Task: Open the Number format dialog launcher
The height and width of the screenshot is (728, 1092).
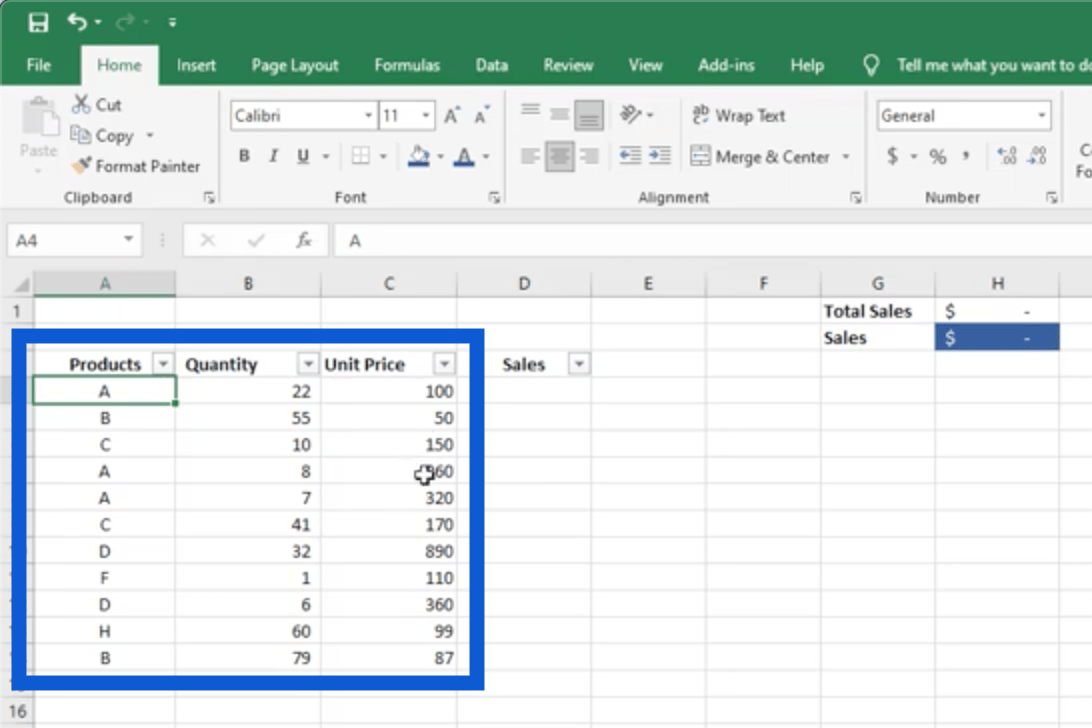Action: click(1051, 198)
